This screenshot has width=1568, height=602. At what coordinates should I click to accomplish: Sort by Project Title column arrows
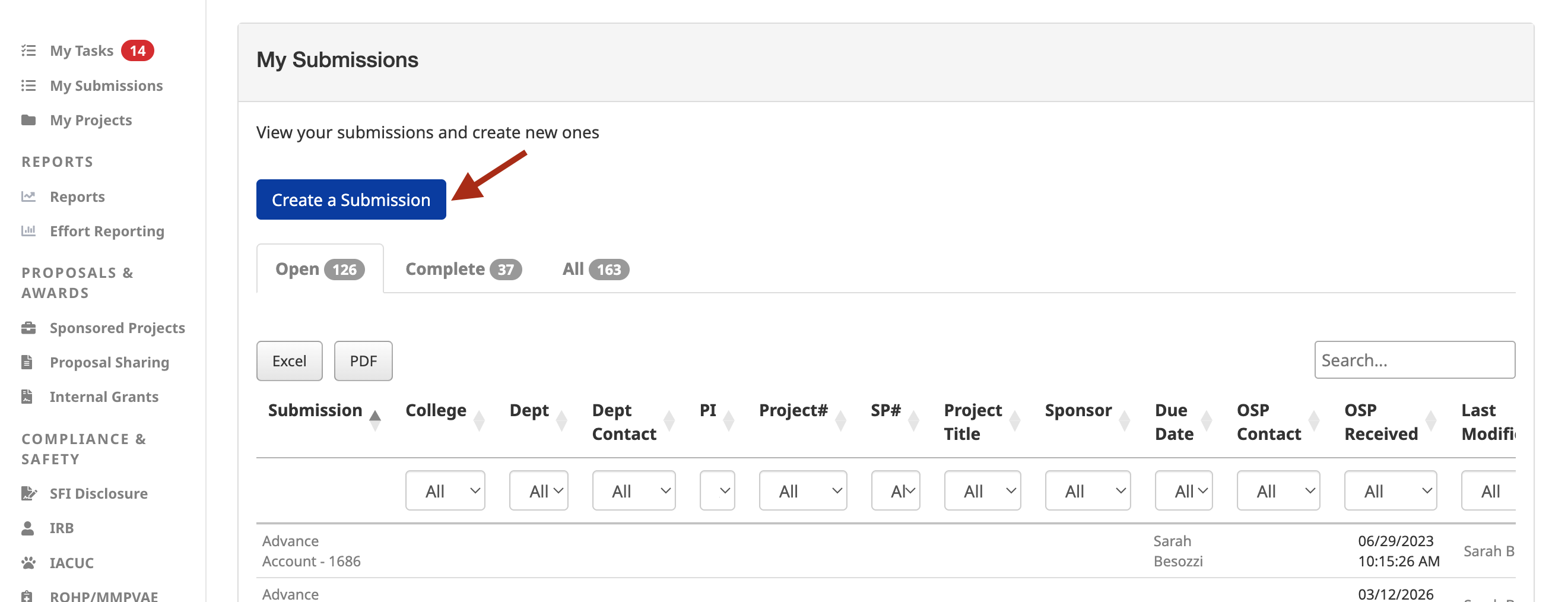tap(1015, 420)
